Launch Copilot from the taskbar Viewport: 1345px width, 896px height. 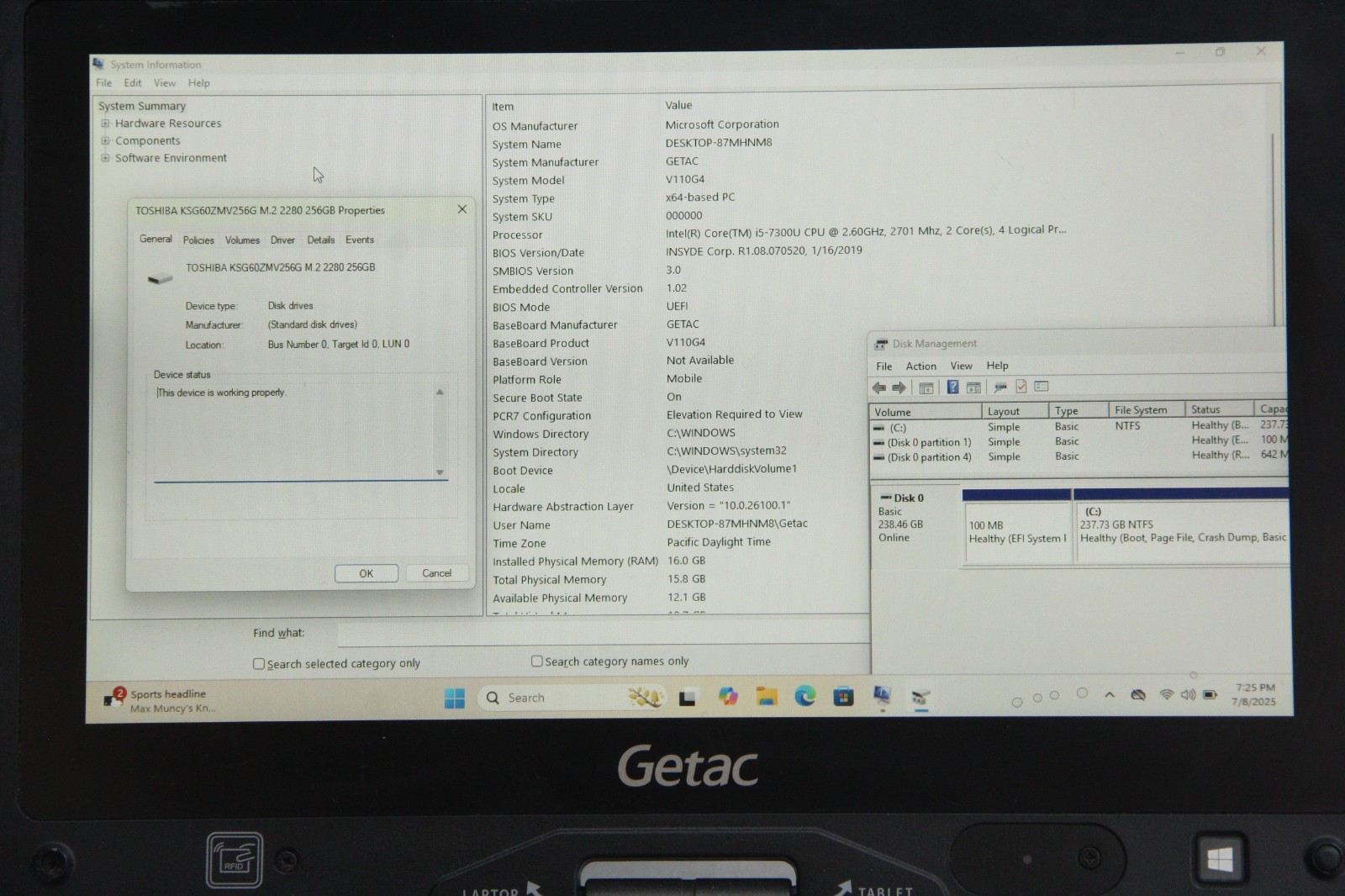click(x=728, y=697)
